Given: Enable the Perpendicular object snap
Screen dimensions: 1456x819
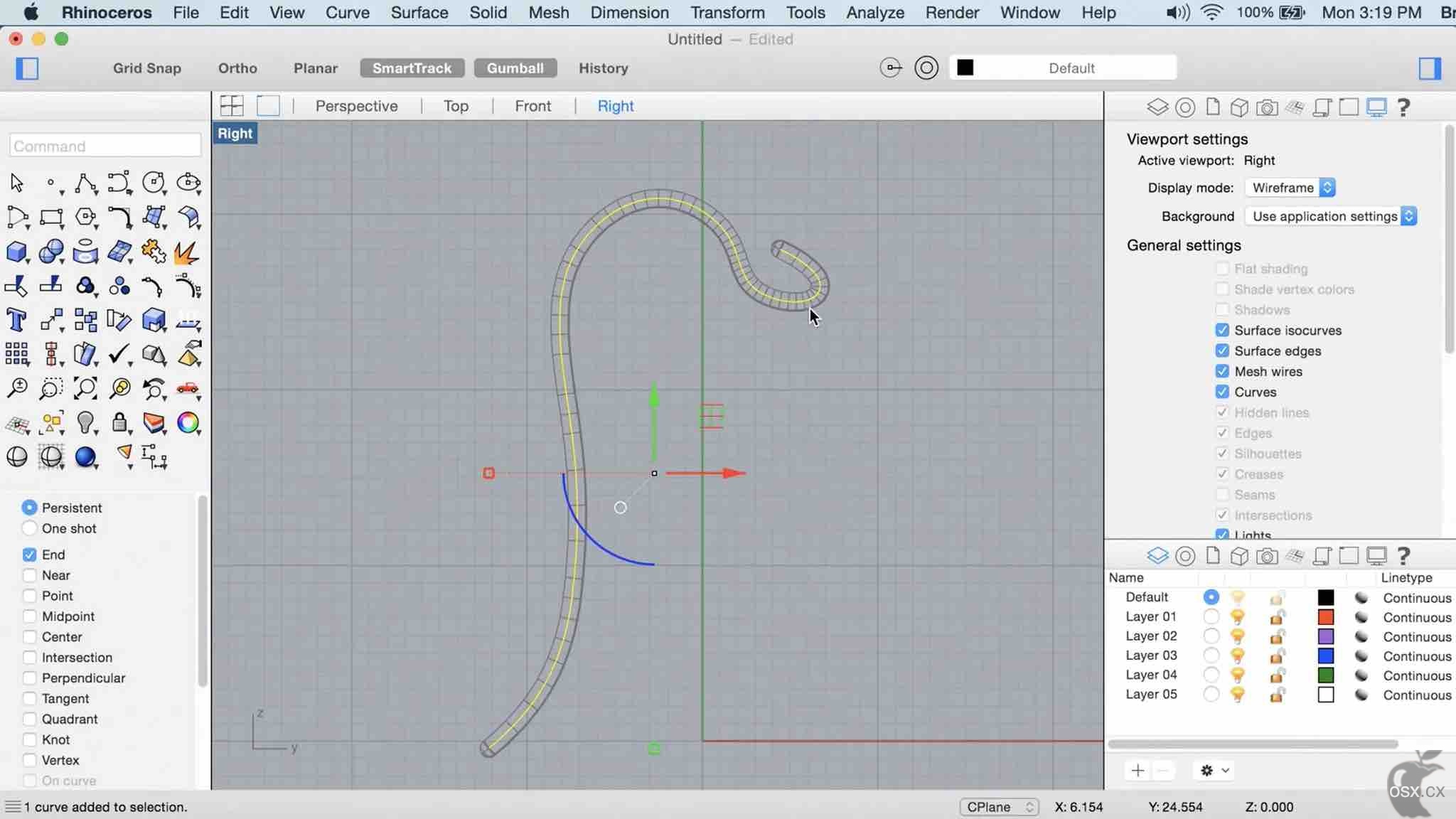Looking at the screenshot, I should (x=29, y=678).
